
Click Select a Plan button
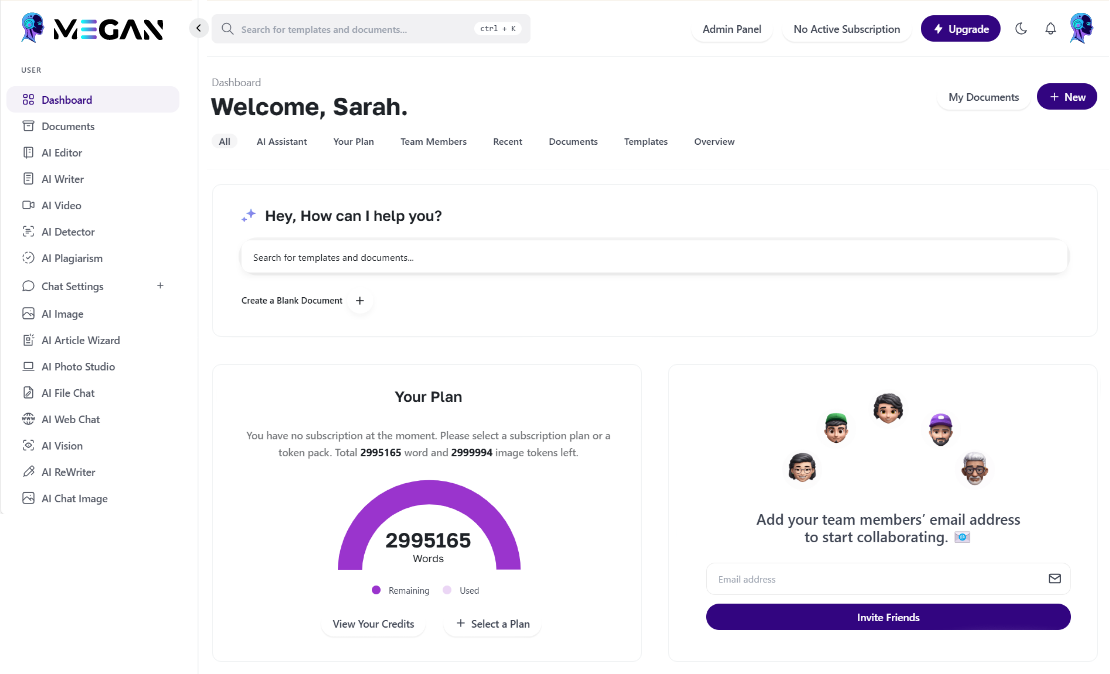click(x=493, y=624)
